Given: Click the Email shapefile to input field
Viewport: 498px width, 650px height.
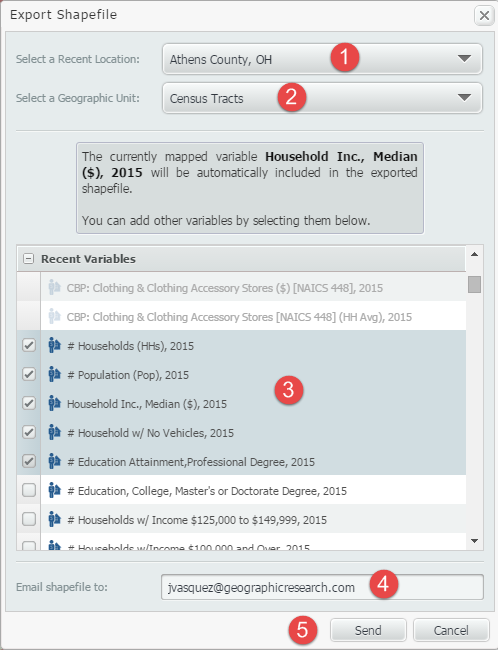Looking at the screenshot, I should pos(322,587).
